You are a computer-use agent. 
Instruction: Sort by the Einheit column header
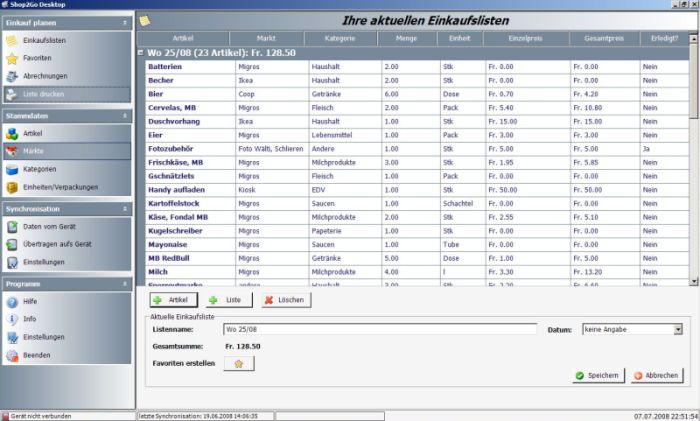pos(460,38)
